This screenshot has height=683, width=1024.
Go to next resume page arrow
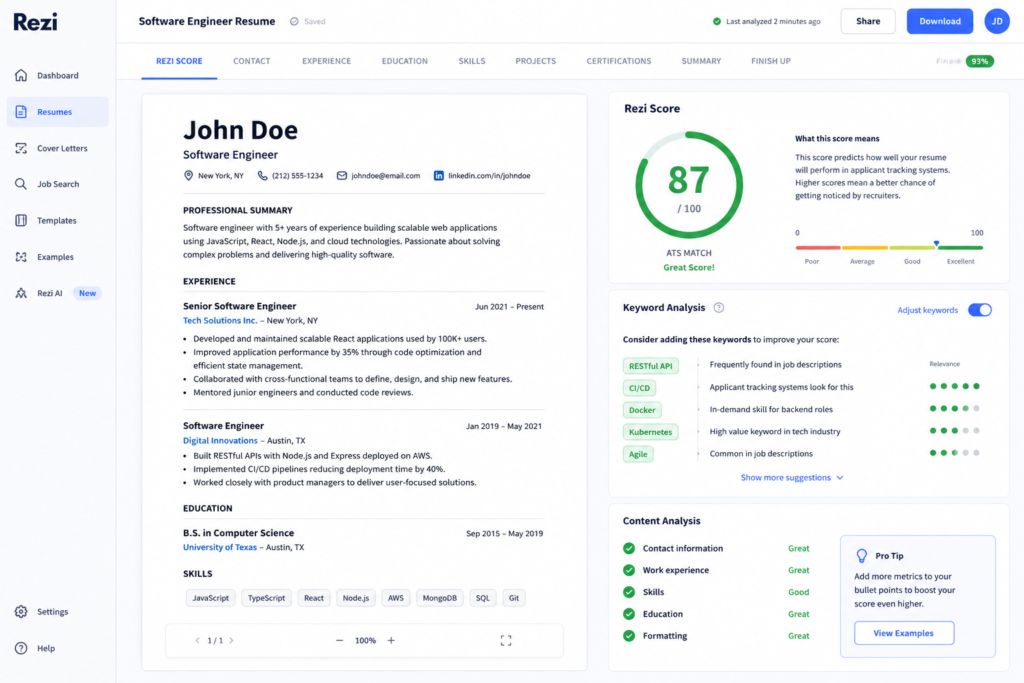coord(231,641)
